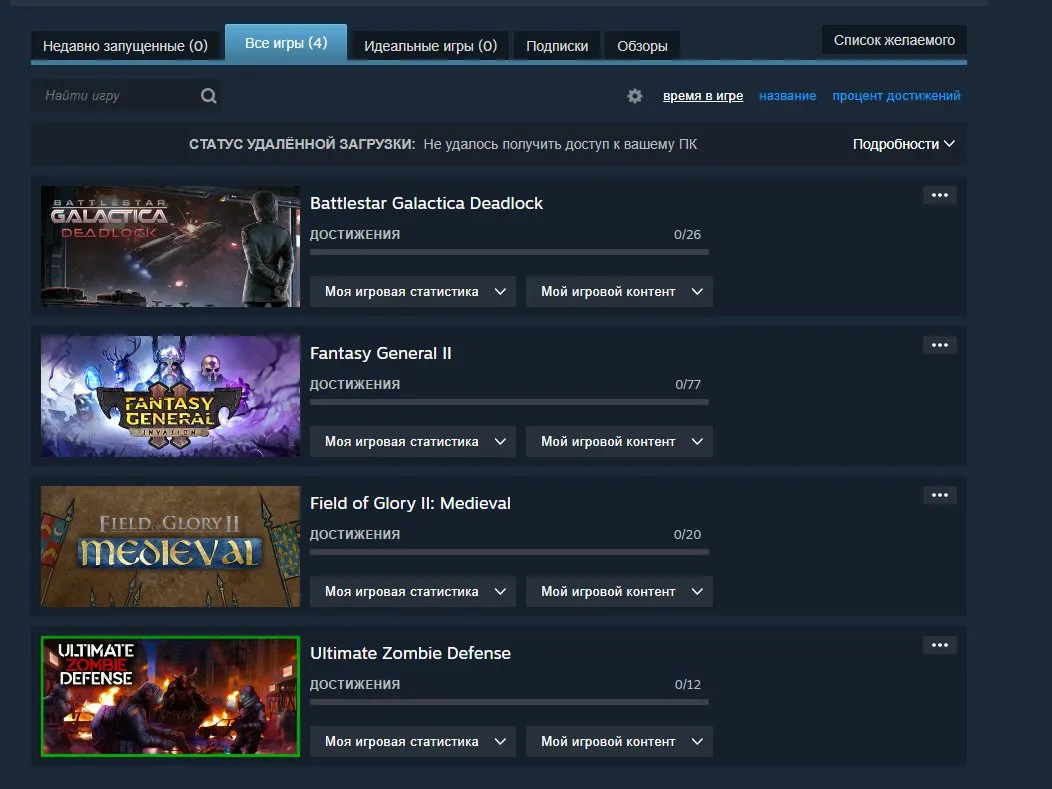Screen dimensions: 1052x789
Task: Expand Подробности remote download details
Action: 904,144
